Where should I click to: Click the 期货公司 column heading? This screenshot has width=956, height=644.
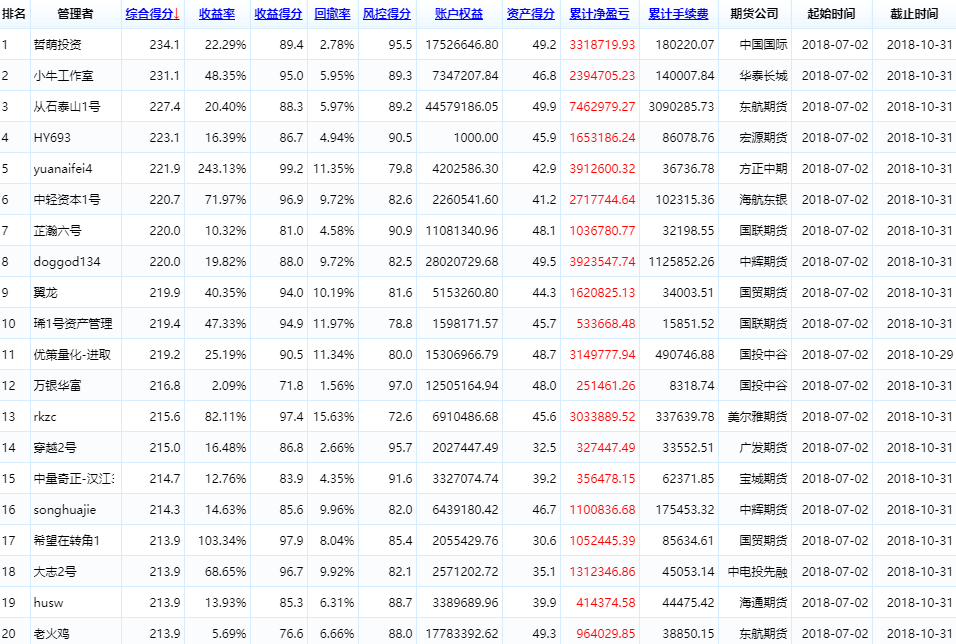[755, 14]
